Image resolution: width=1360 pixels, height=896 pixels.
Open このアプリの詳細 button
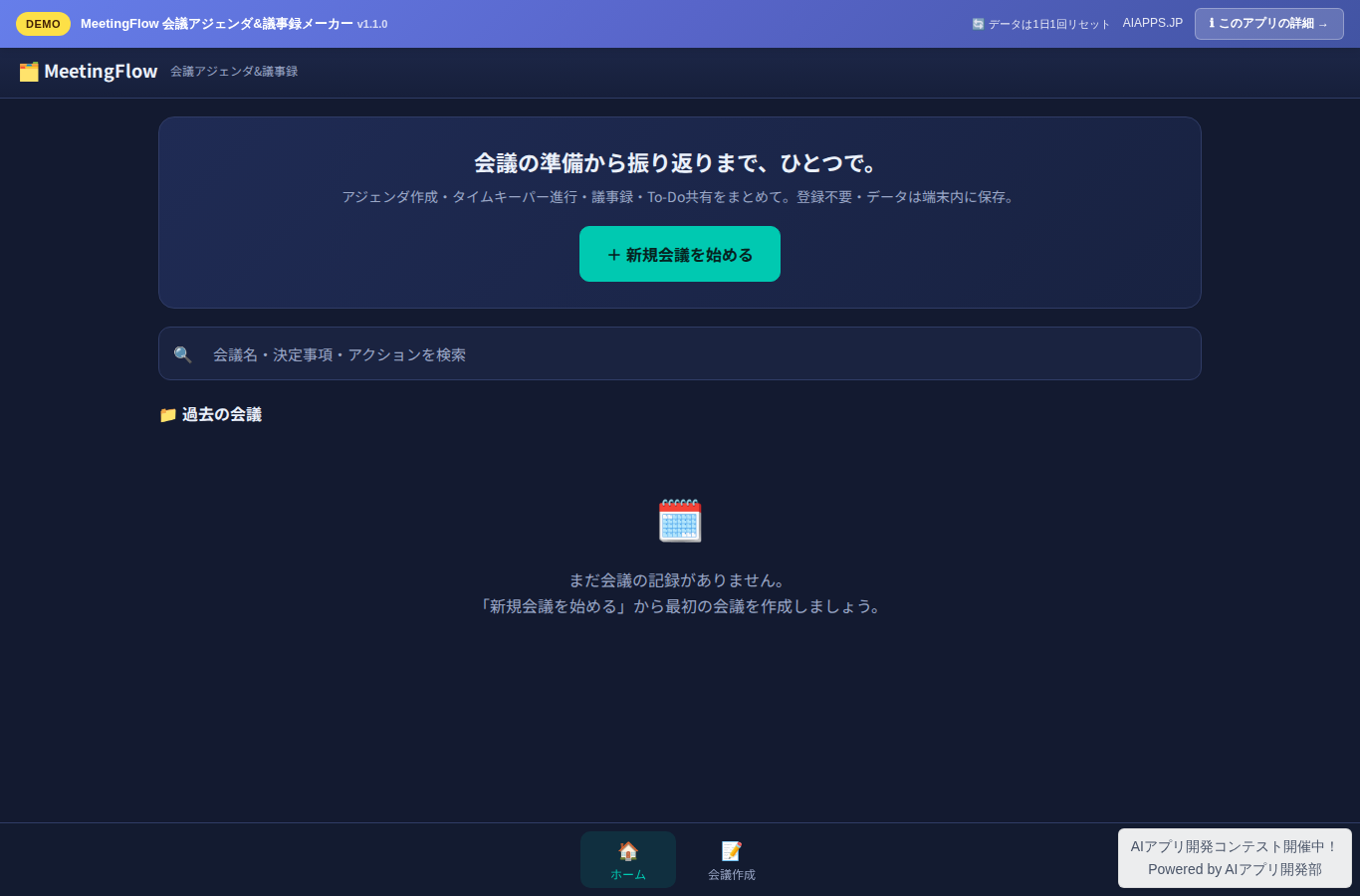pos(1269,24)
